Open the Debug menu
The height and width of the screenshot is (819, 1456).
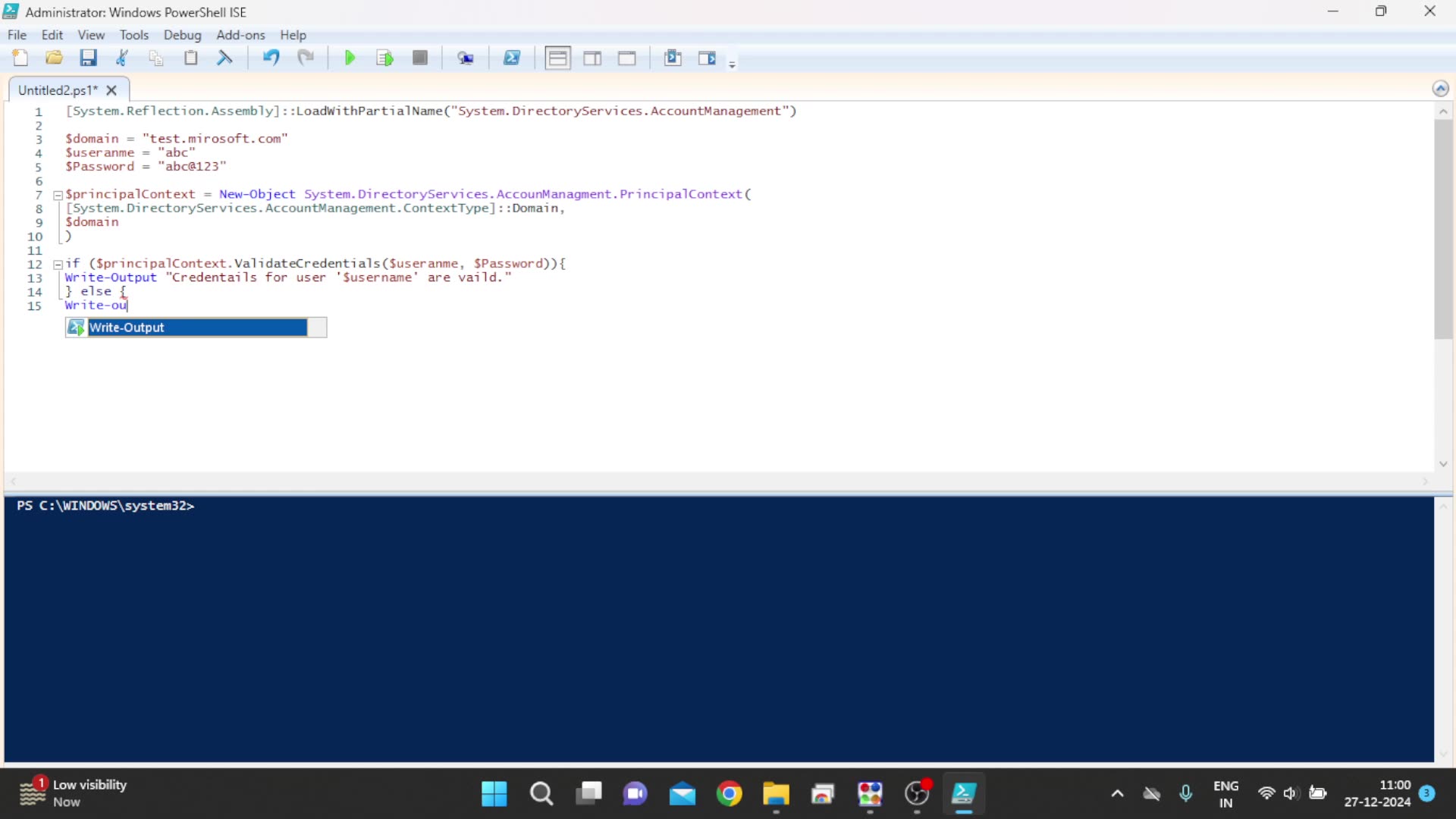coord(182,35)
